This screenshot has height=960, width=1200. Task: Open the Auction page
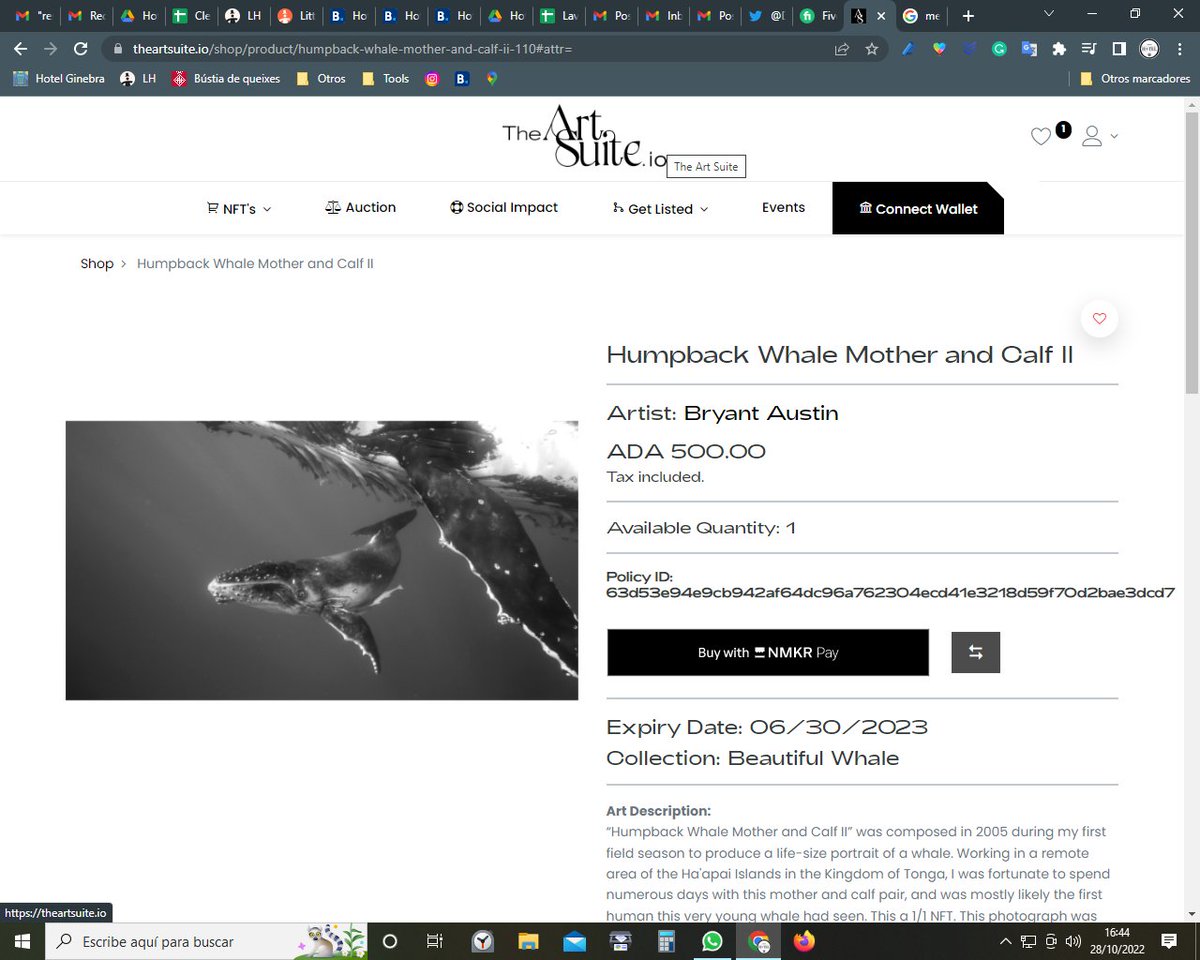pos(361,207)
